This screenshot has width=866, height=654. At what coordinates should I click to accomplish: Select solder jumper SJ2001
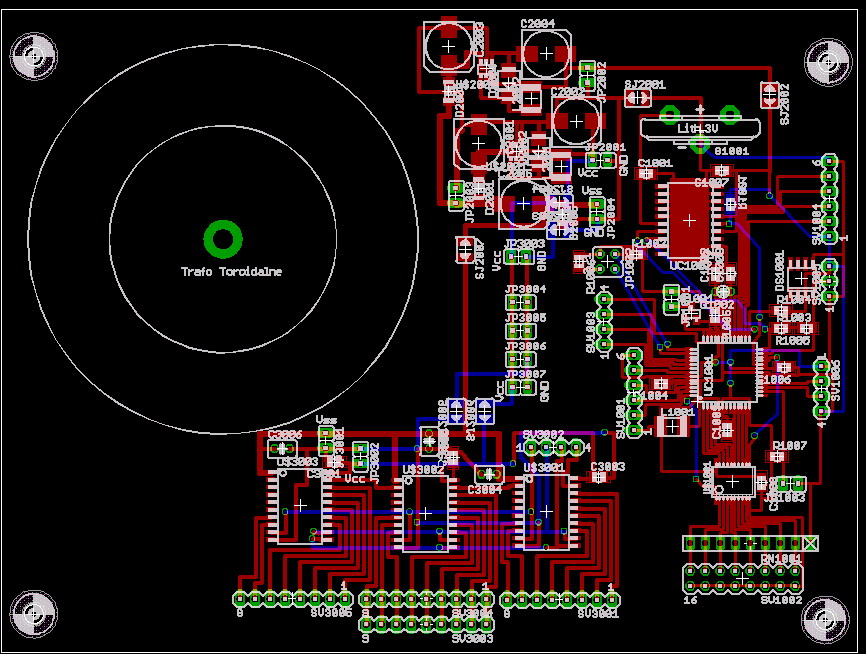[x=638, y=98]
